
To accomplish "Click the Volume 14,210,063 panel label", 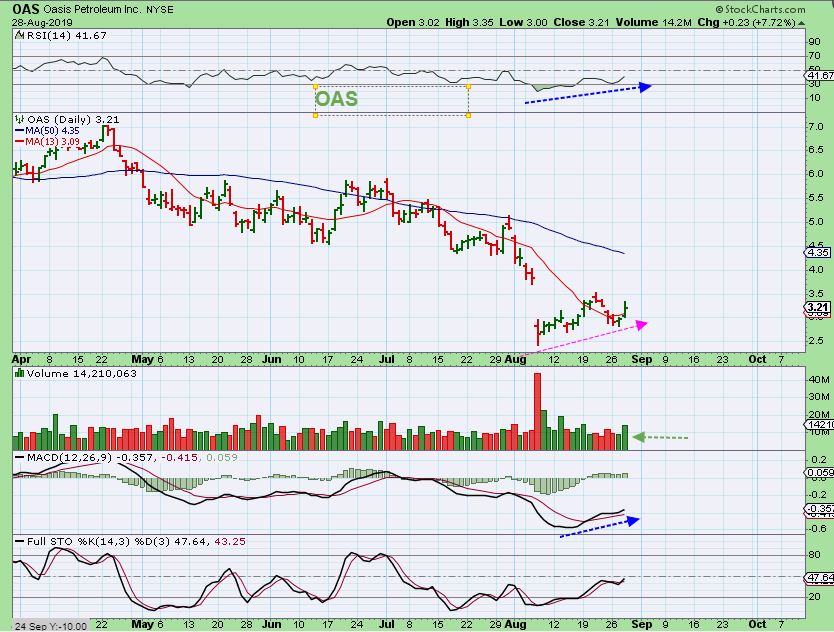I will click(x=81, y=373).
